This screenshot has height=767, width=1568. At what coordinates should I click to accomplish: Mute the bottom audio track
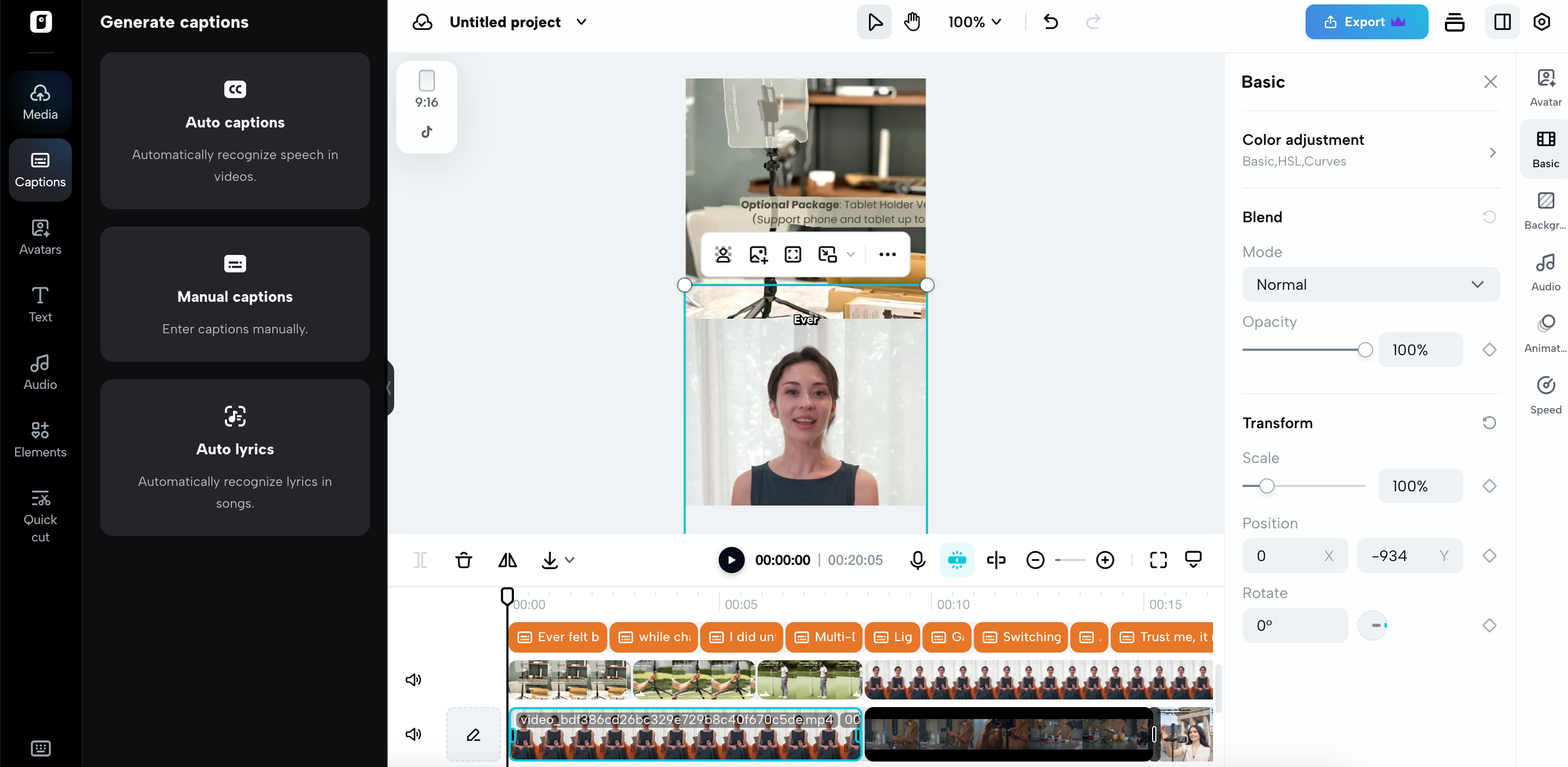coord(413,734)
